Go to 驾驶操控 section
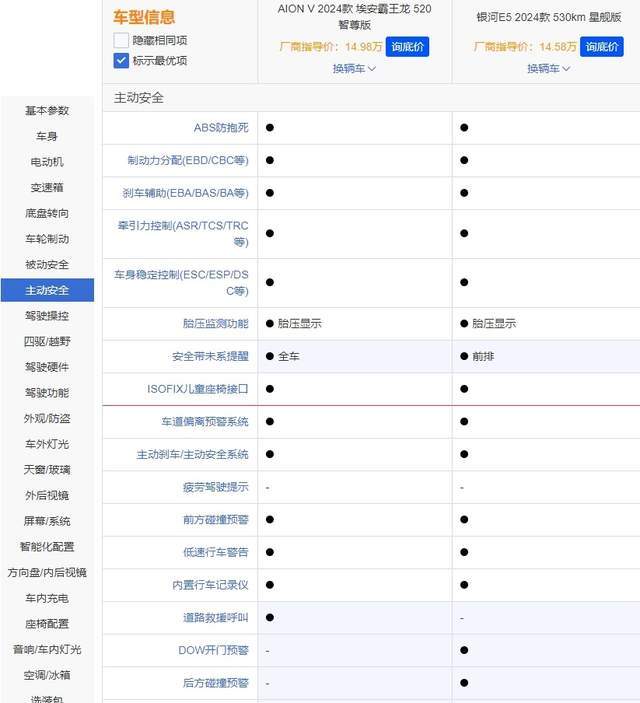Image resolution: width=640 pixels, height=703 pixels. [47, 316]
